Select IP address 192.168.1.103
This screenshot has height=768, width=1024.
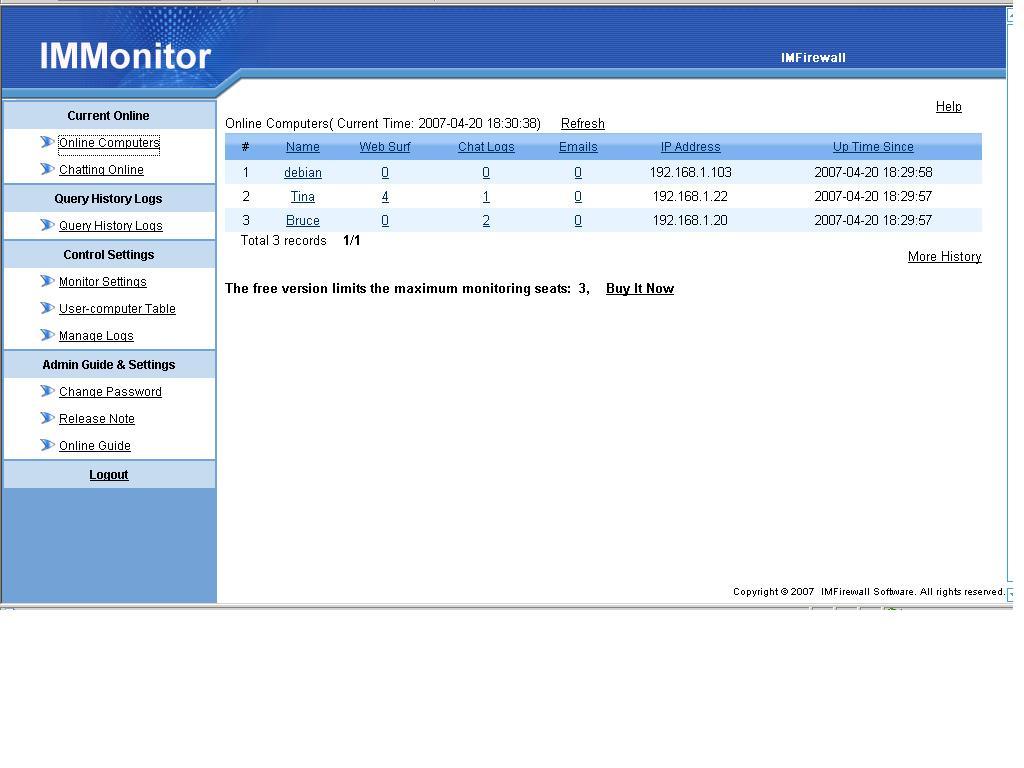click(690, 172)
